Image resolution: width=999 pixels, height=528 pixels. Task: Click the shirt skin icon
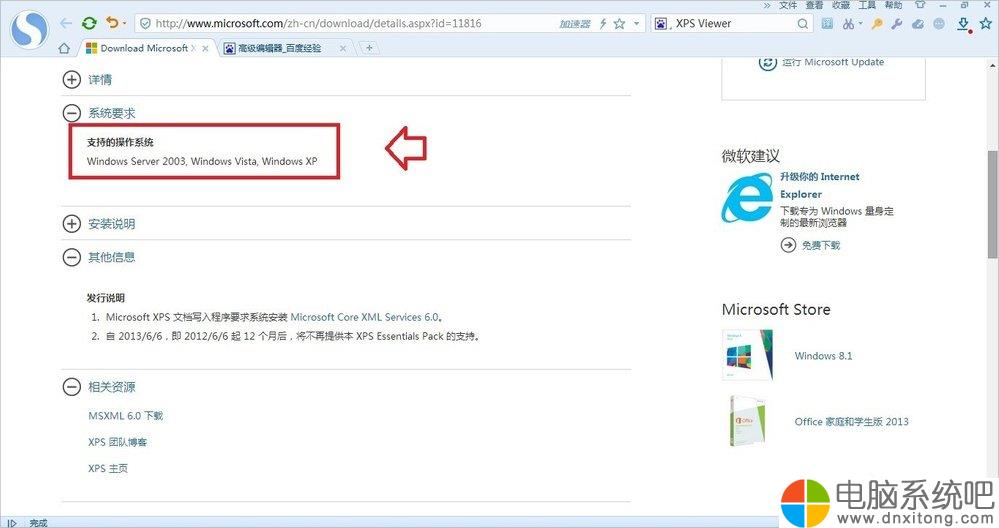click(920, 4)
